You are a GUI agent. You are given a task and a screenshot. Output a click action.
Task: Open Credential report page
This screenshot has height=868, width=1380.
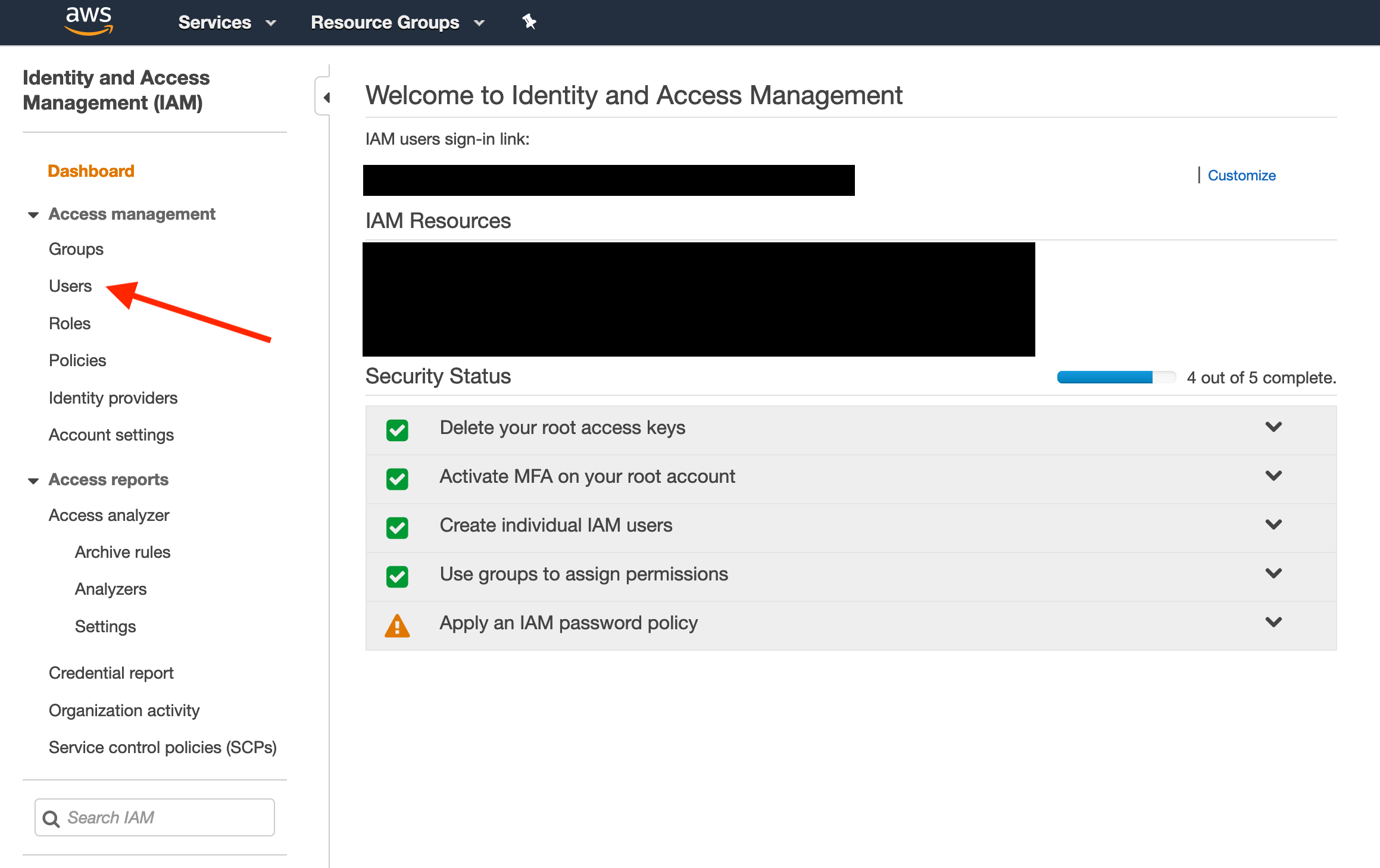[111, 673]
